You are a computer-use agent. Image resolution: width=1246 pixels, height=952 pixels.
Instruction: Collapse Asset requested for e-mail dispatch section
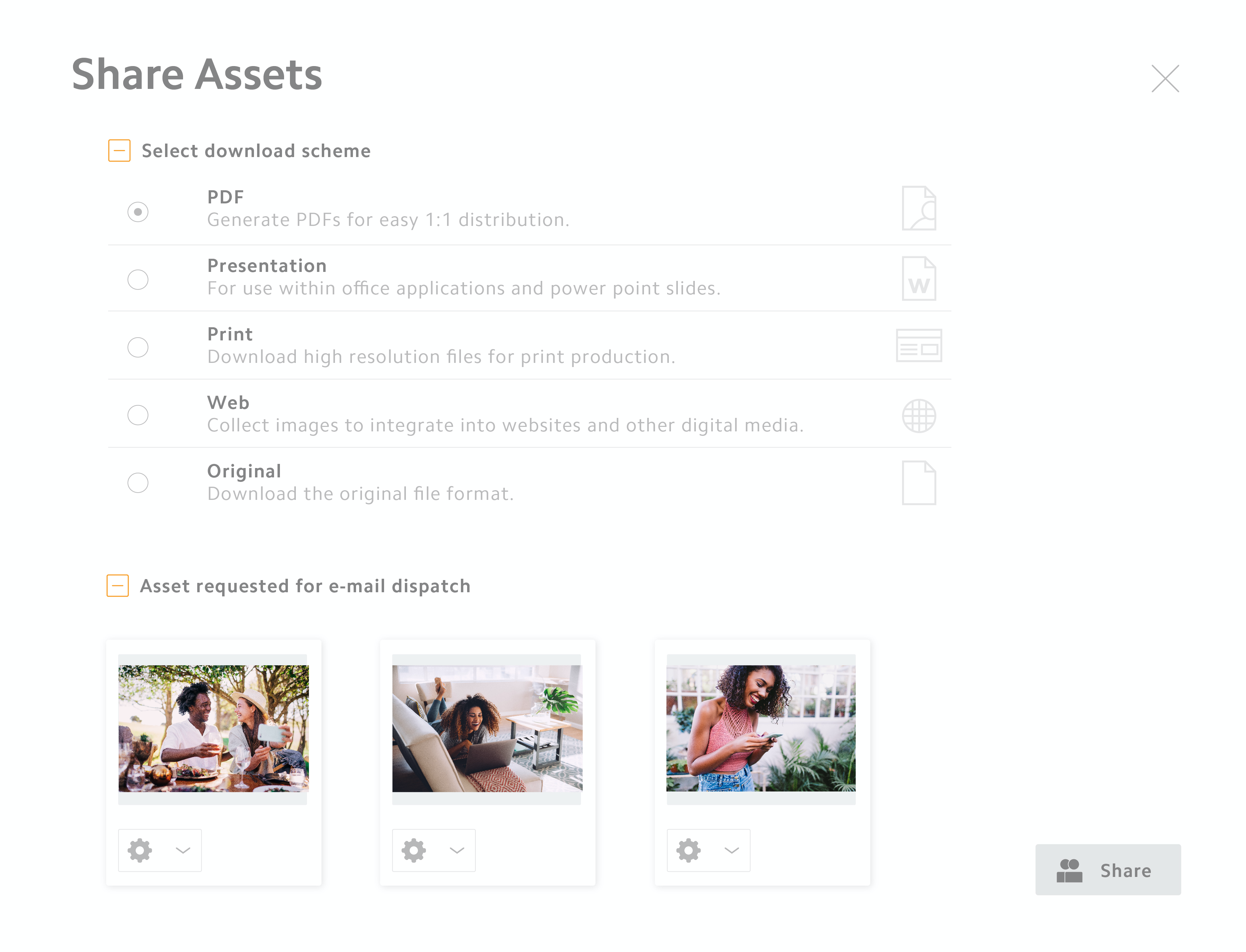pos(117,585)
